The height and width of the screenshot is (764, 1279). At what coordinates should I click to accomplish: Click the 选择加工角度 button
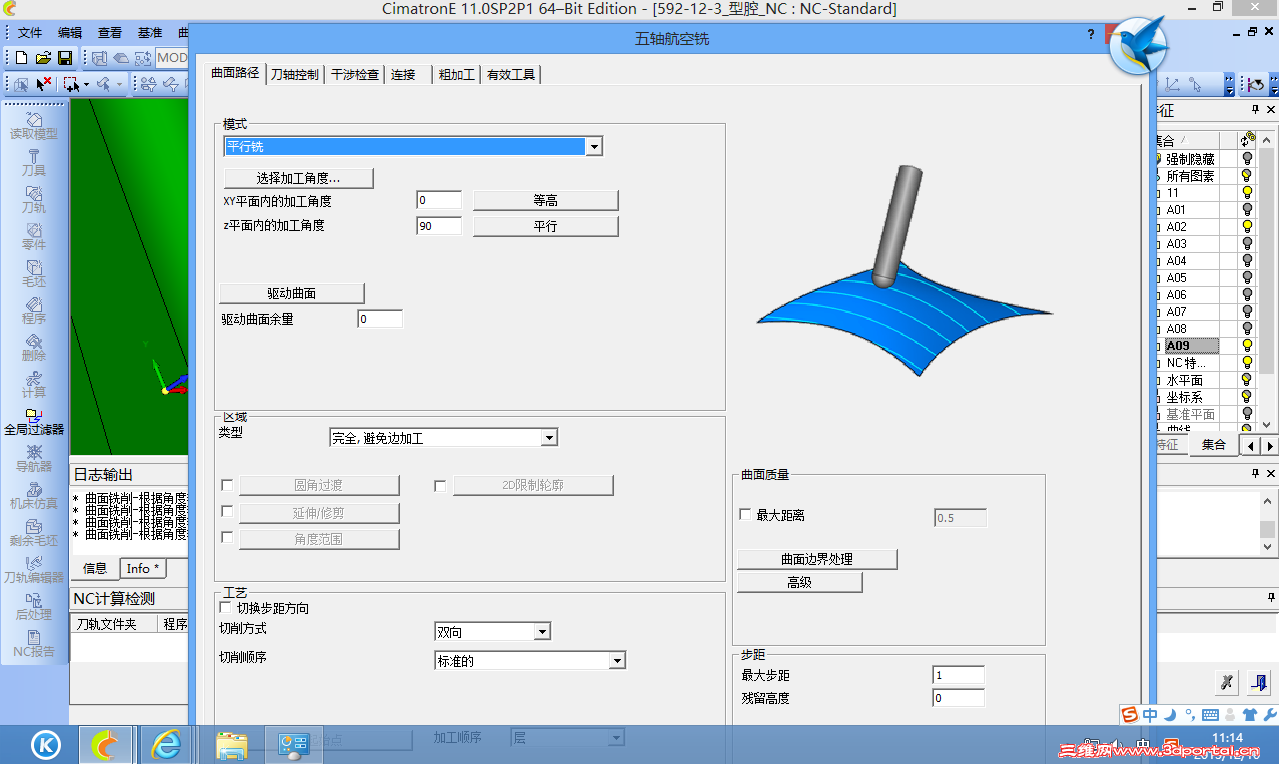click(x=298, y=177)
